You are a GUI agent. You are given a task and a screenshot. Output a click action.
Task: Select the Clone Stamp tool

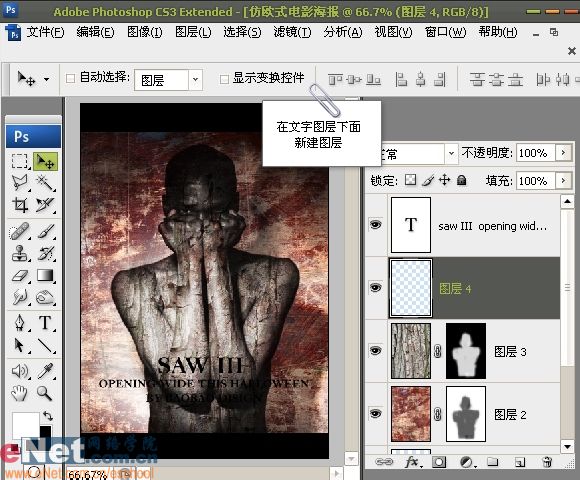20,254
